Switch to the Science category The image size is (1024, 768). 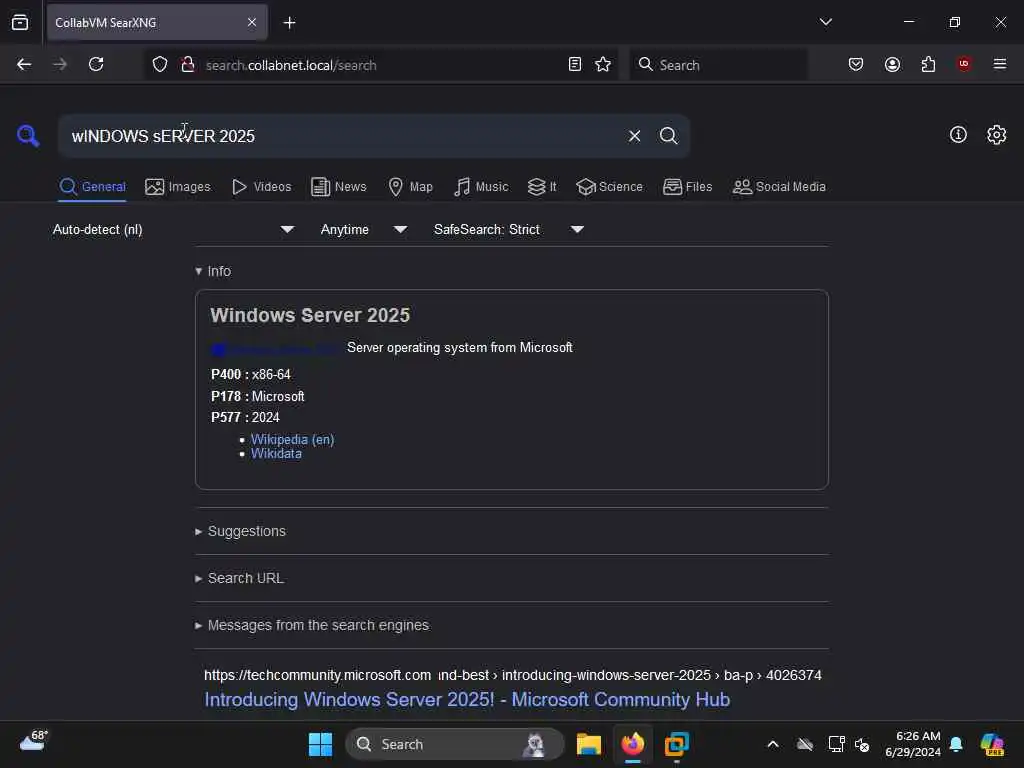pyautogui.click(x=609, y=187)
